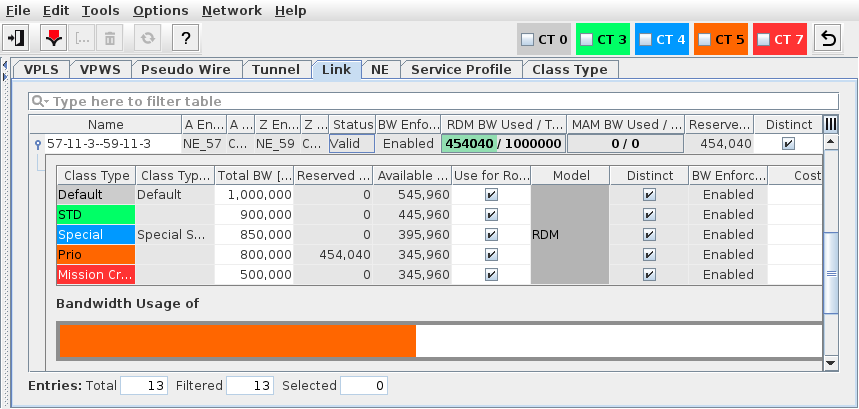This screenshot has height=409, width=859.
Task: Uncheck Use for Routing on the STD row
Action: [x=491, y=215]
